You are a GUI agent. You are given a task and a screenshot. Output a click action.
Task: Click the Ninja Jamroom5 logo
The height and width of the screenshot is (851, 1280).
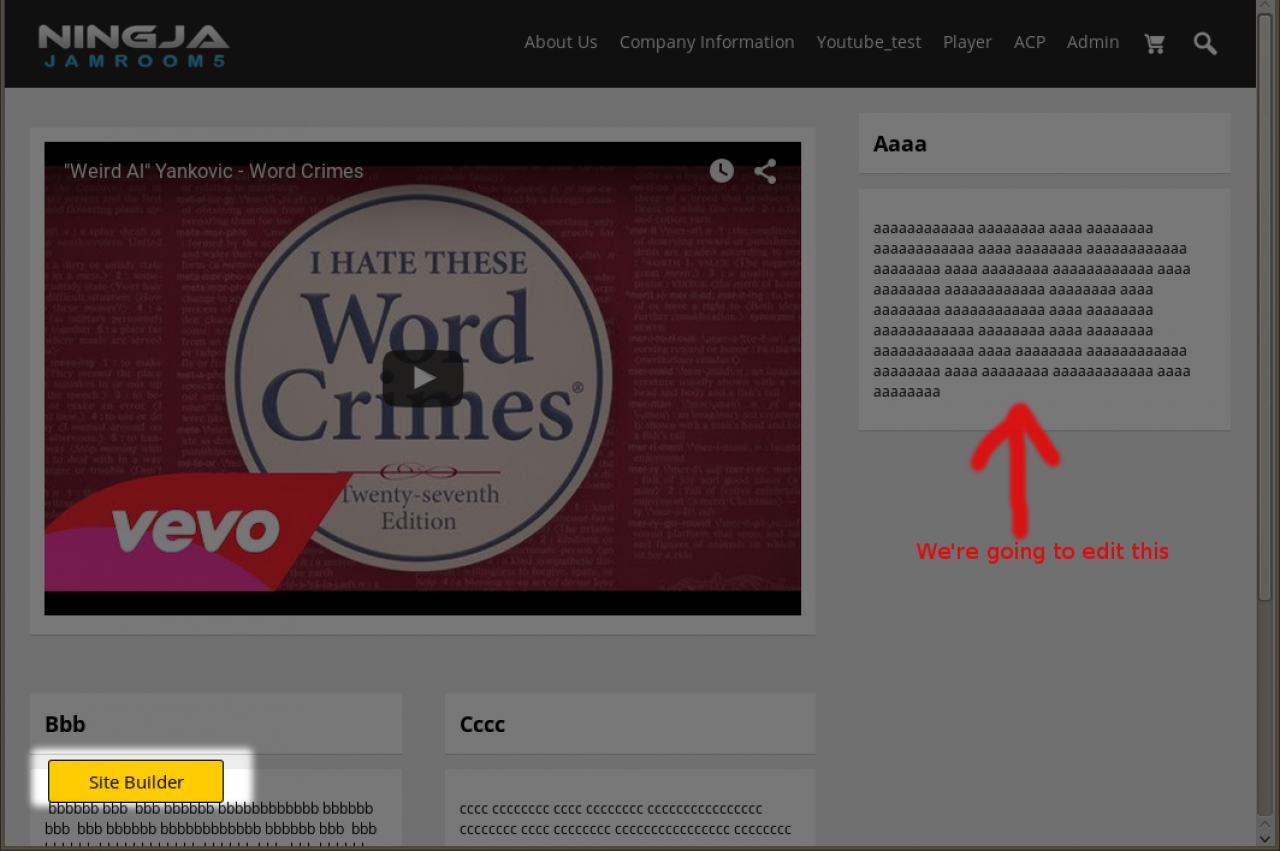click(x=134, y=45)
